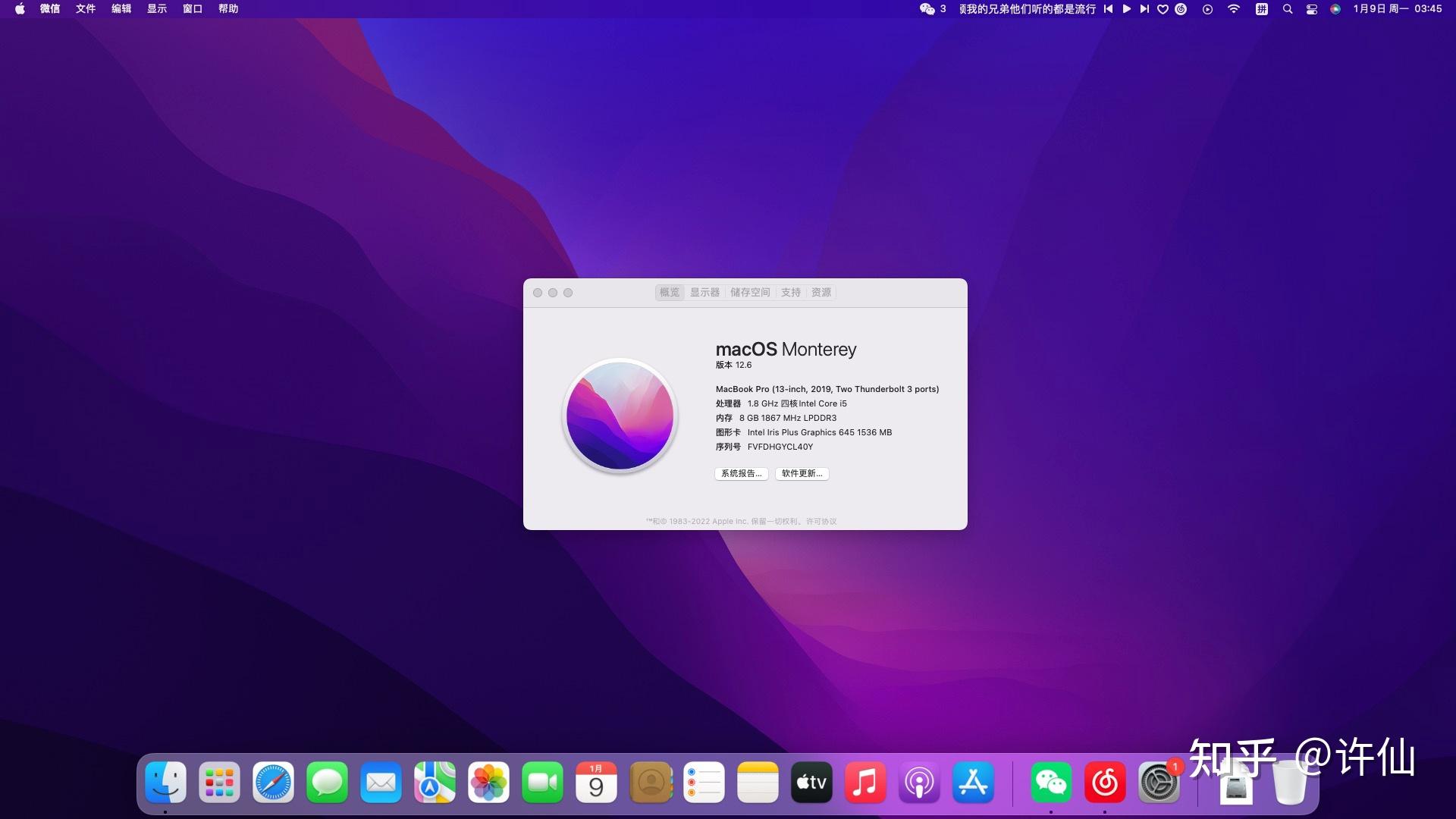This screenshot has height=819, width=1456.
Task: Select the 概览 tab
Action: click(x=670, y=292)
